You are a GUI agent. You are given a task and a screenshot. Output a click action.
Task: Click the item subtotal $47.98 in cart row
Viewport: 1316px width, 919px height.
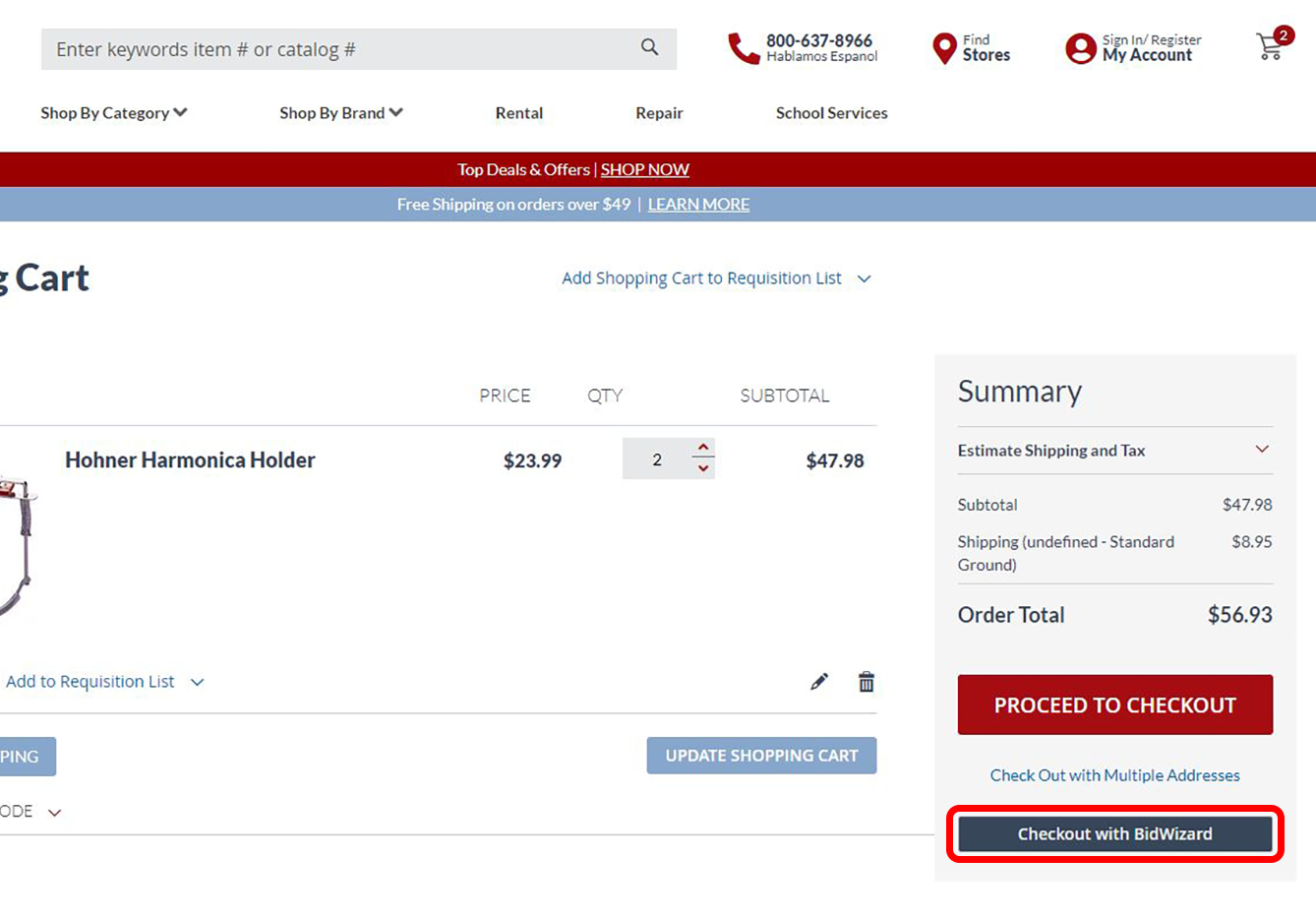[x=834, y=460]
